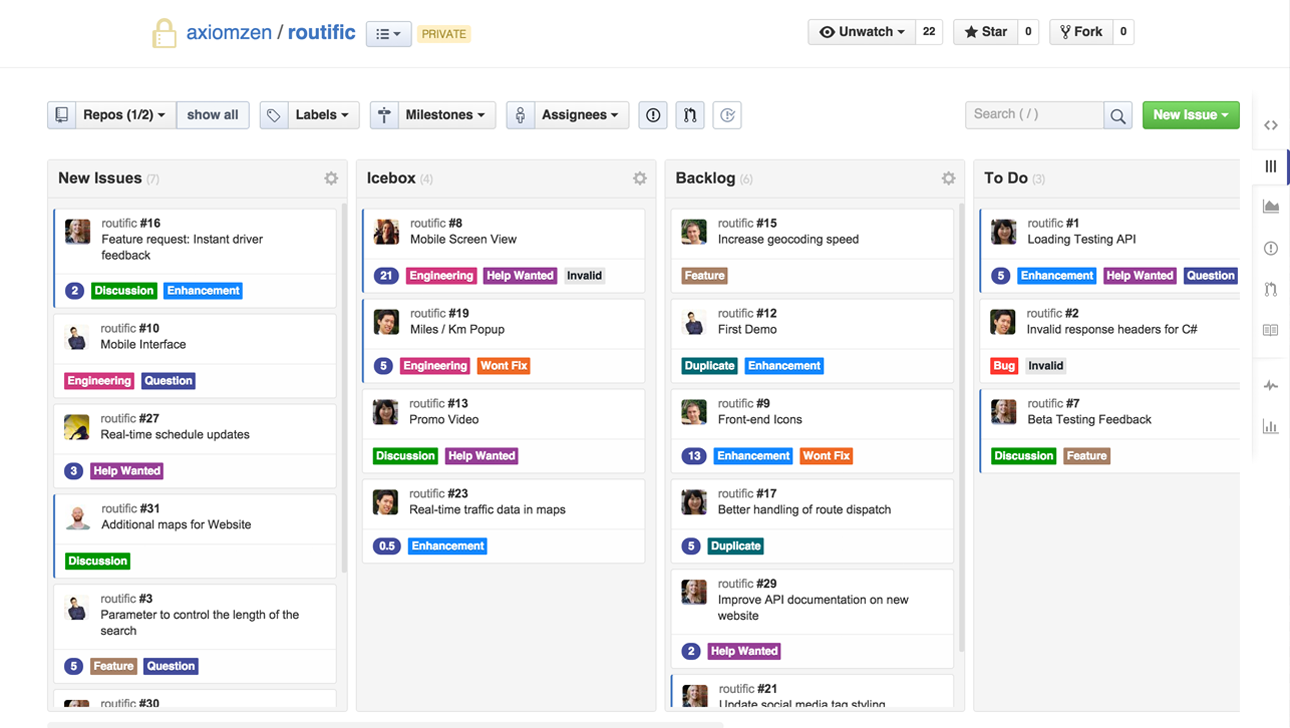Click avatar on Real-time schedule updates card
This screenshot has height=728, width=1290.
tap(77, 427)
